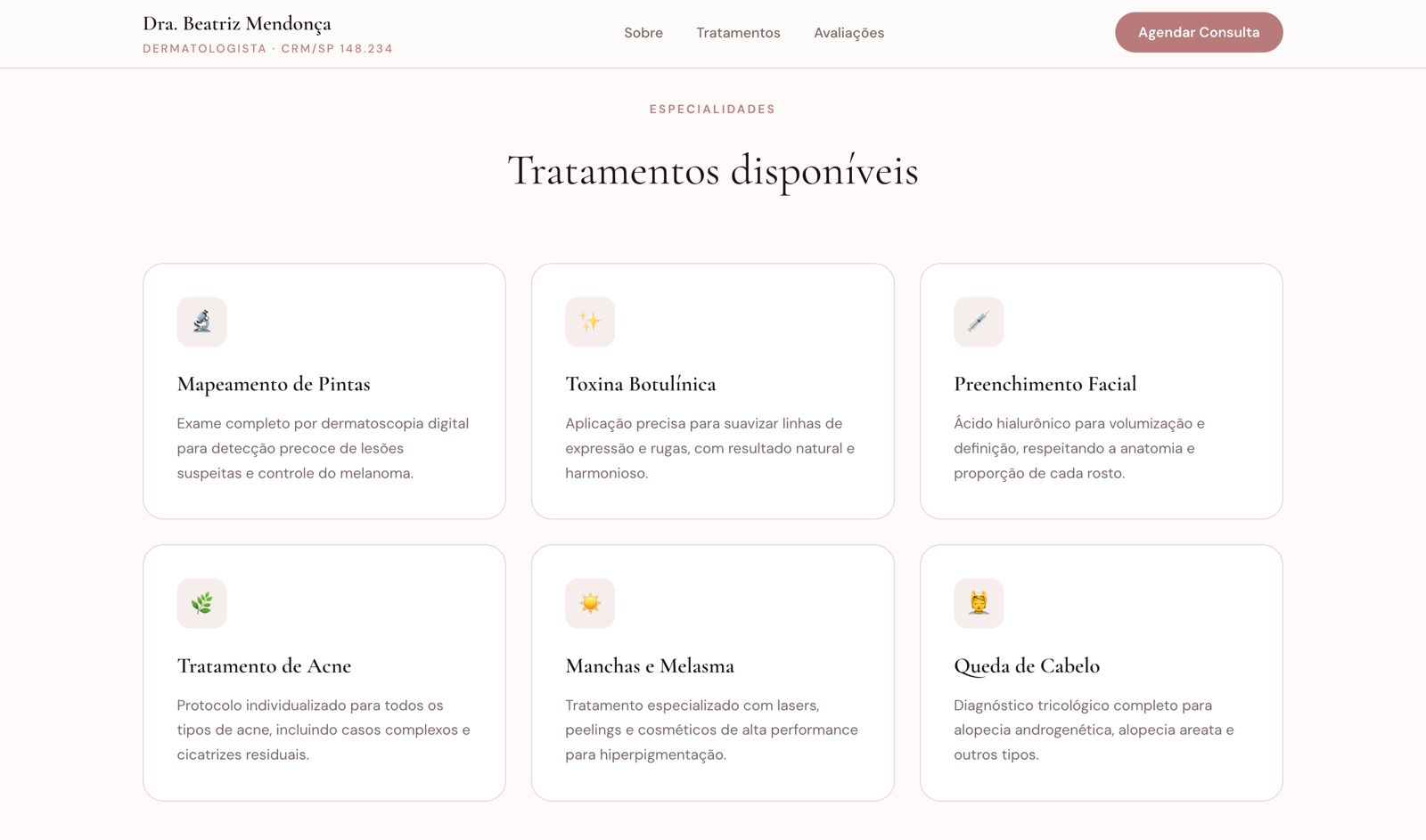Select the ESPECIALIDADES label
Viewport: 1426px width, 840px height.
pos(712,109)
